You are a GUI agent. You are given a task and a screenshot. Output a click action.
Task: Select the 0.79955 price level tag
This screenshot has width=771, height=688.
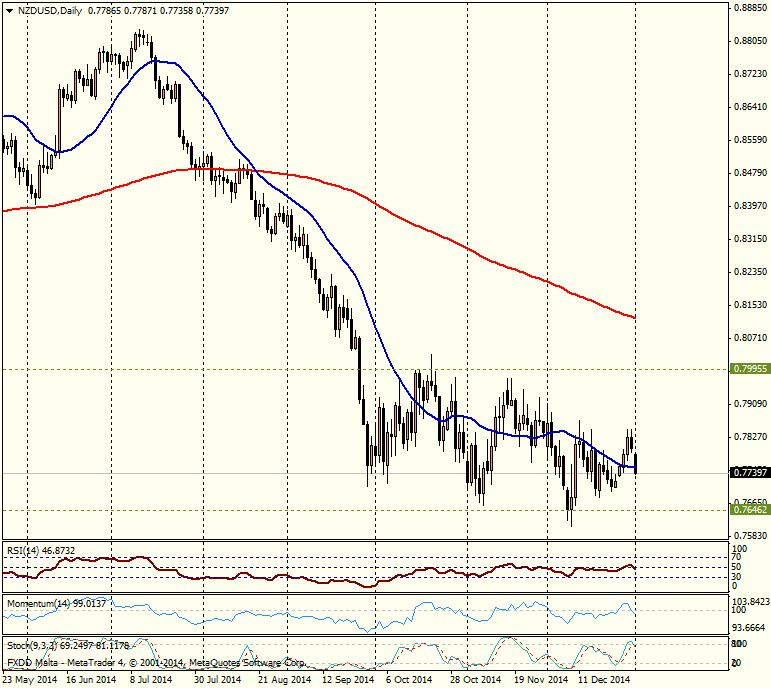pos(748,369)
